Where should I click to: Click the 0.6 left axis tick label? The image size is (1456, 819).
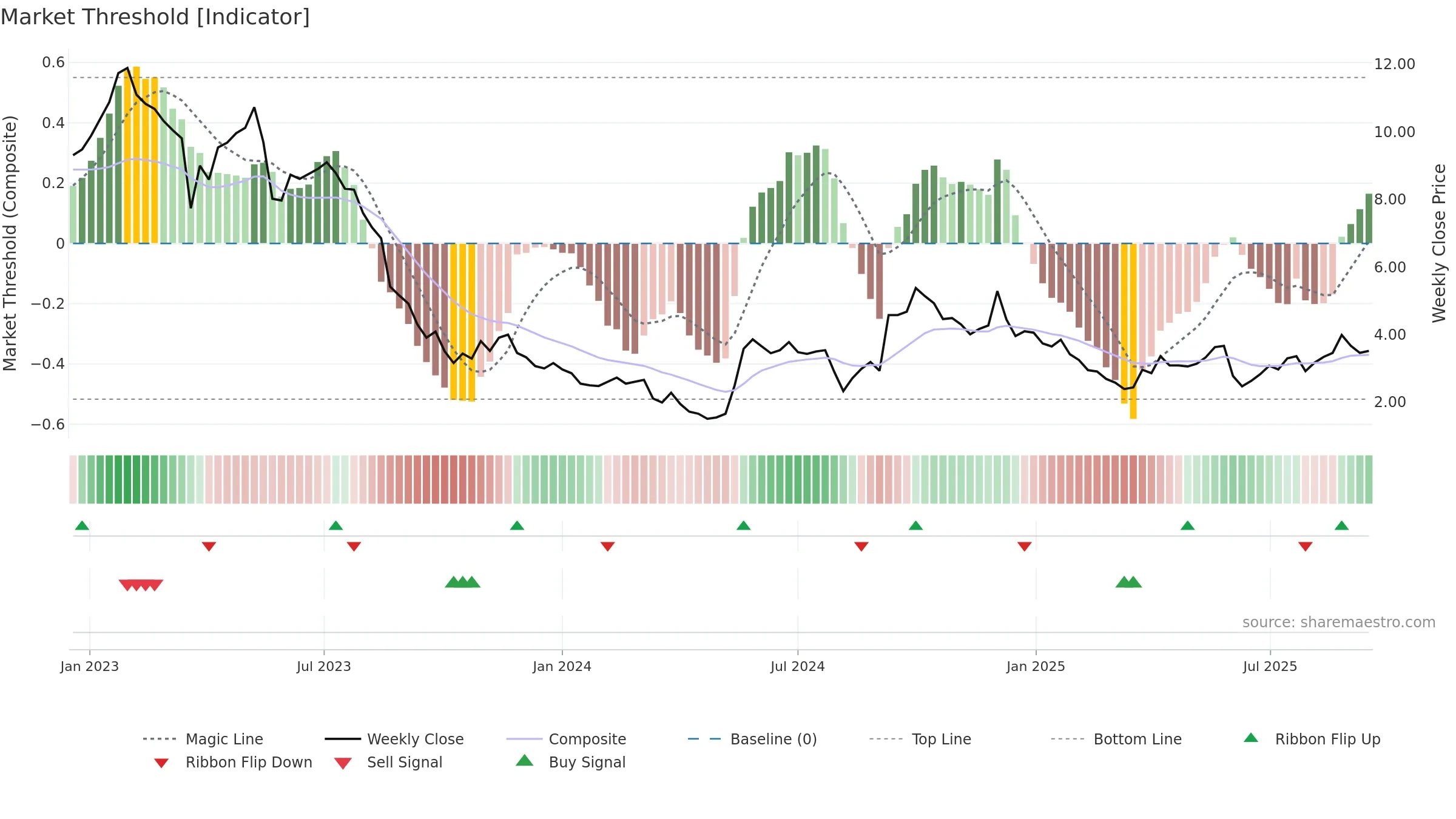click(x=53, y=62)
